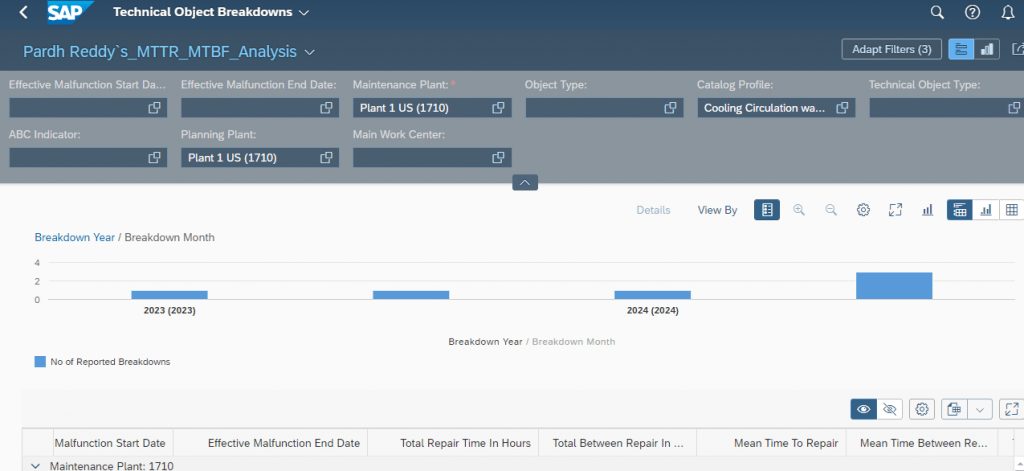Click the 2023 (2023) axis label
Screen dimensions: 1024x471
click(169, 311)
